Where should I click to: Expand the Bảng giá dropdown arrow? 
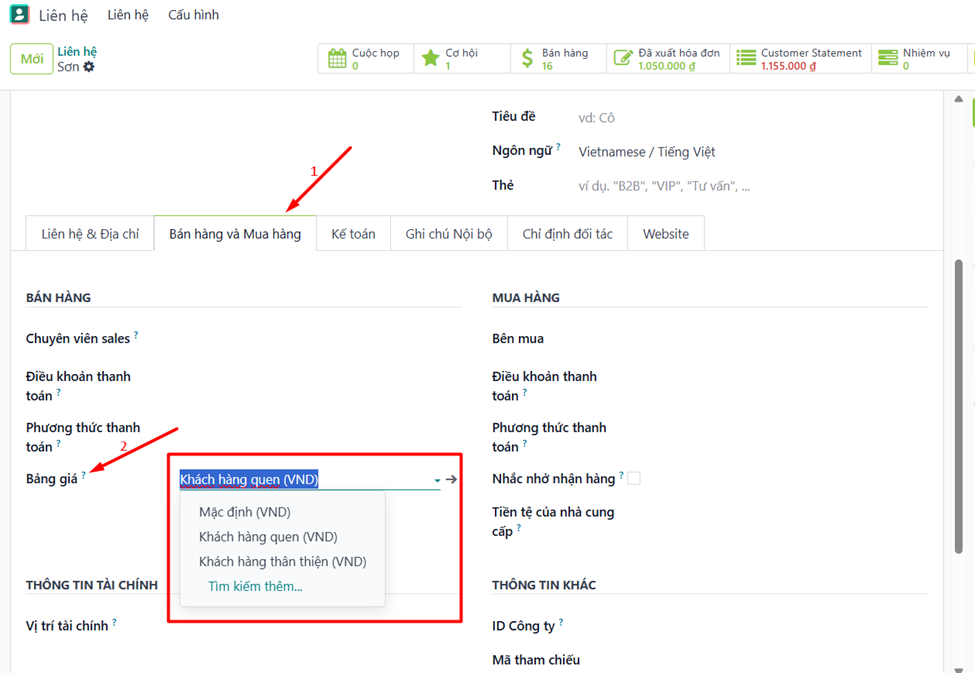437,481
